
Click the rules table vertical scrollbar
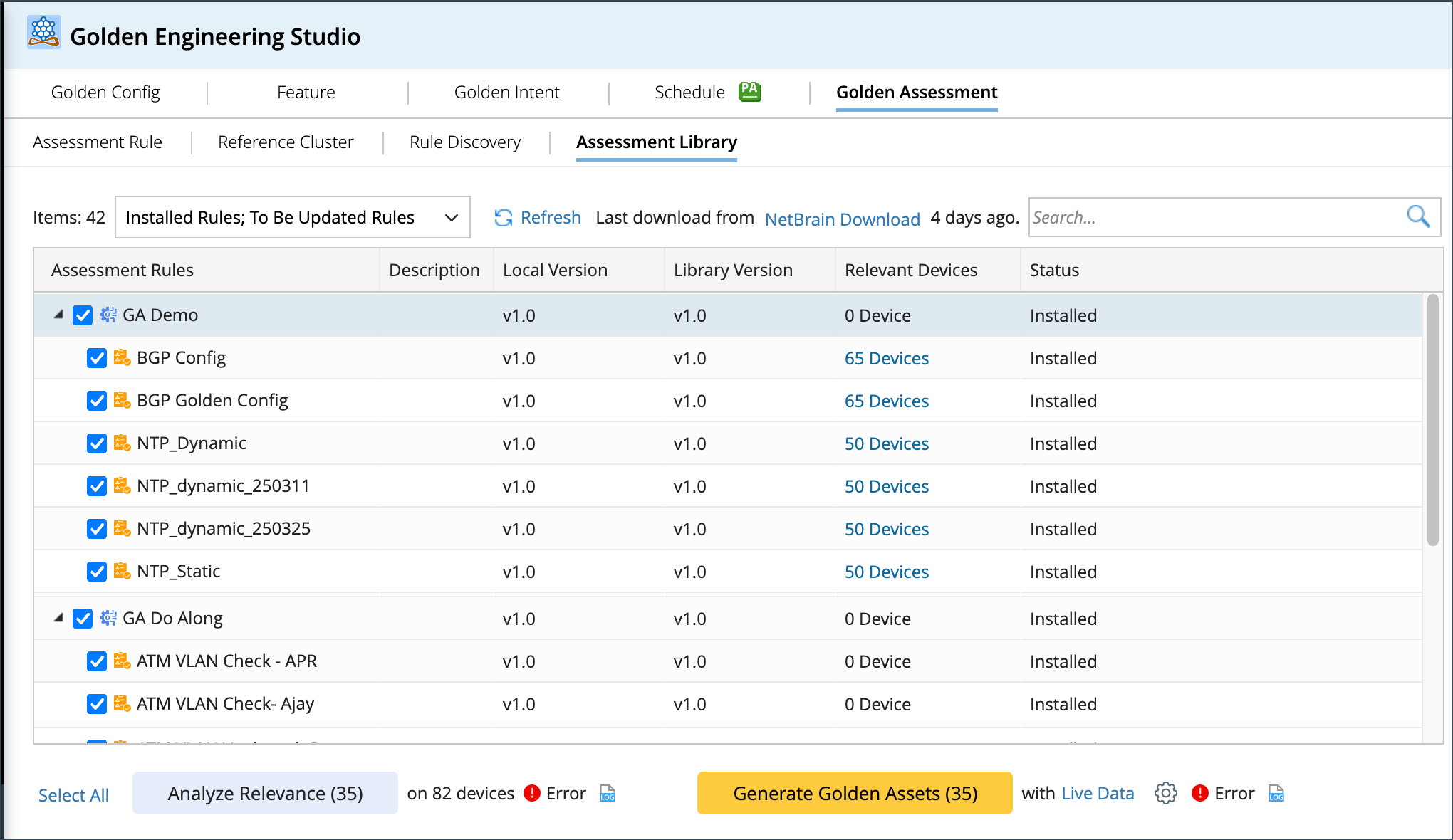[1432, 420]
